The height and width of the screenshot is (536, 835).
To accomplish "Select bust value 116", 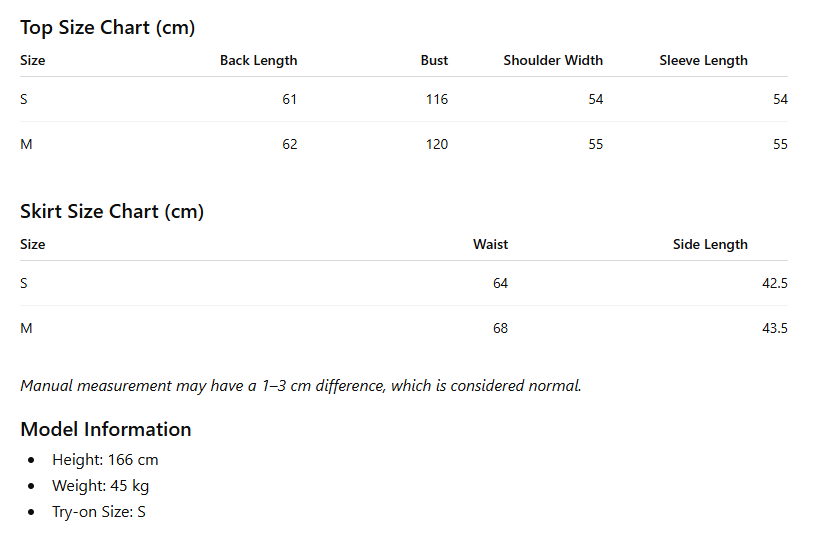I will (x=437, y=100).
